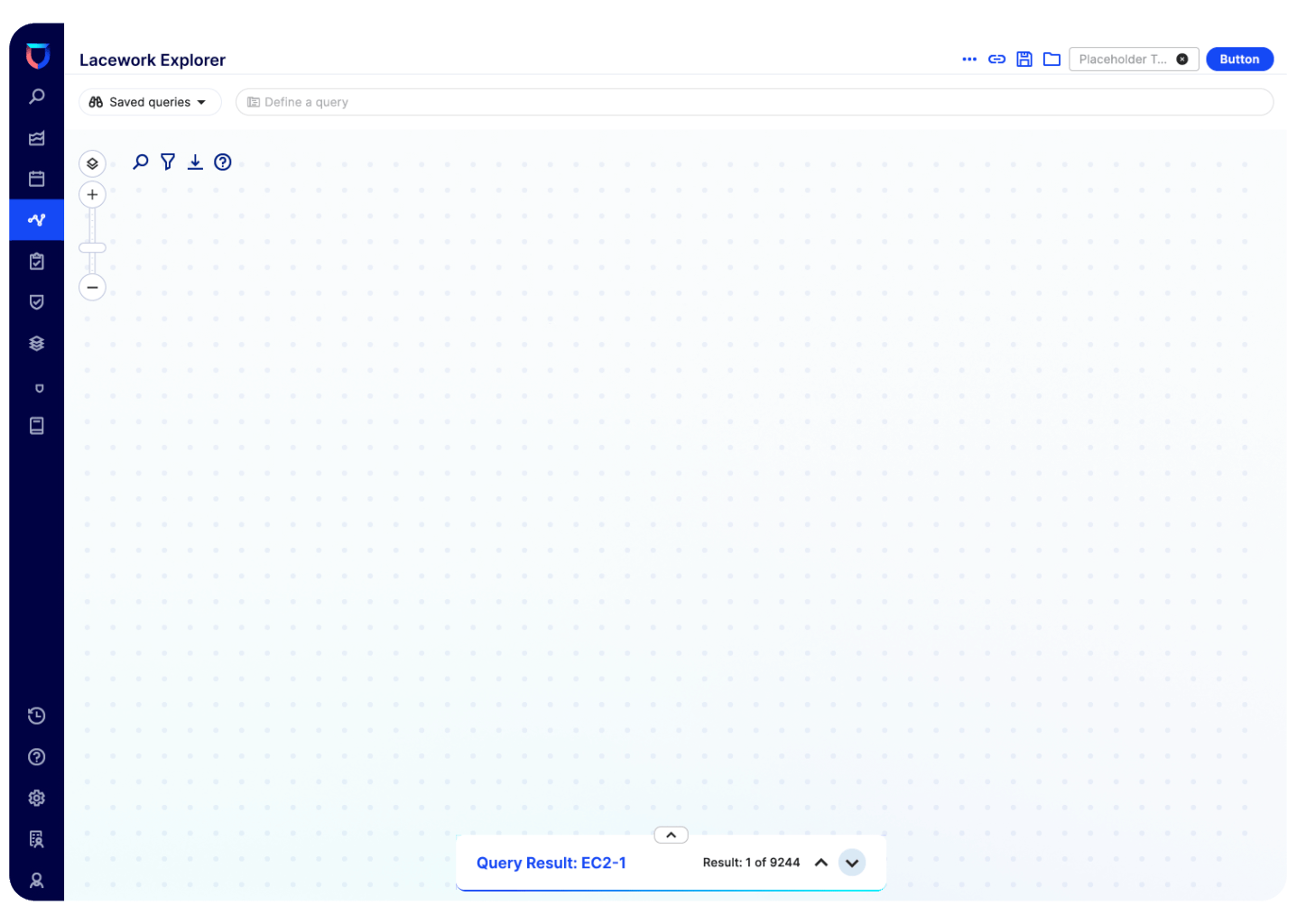The image size is (1297, 924).
Task: Click the save icon in header
Action: click(x=1024, y=60)
